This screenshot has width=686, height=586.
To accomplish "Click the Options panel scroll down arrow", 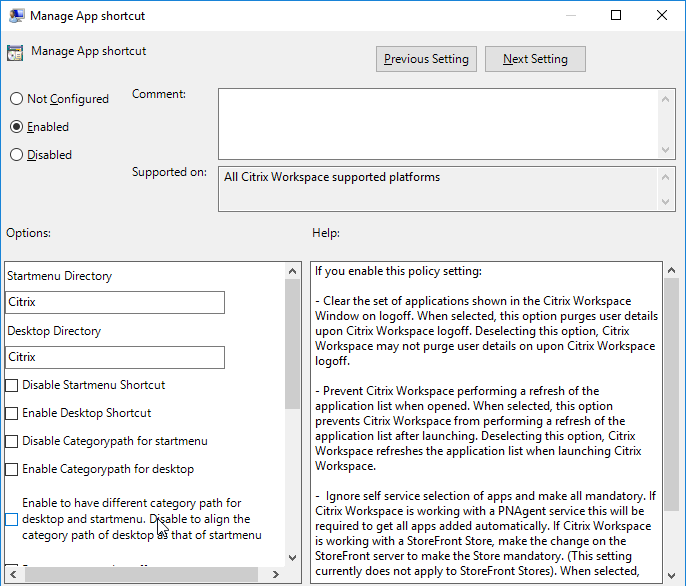I will pos(293,558).
